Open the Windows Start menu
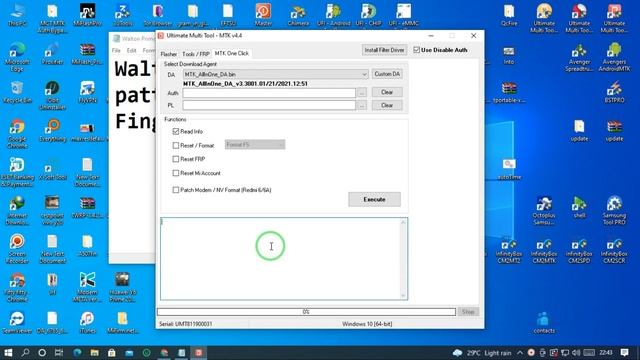This screenshot has width=640, height=360. pyautogui.click(x=8, y=353)
